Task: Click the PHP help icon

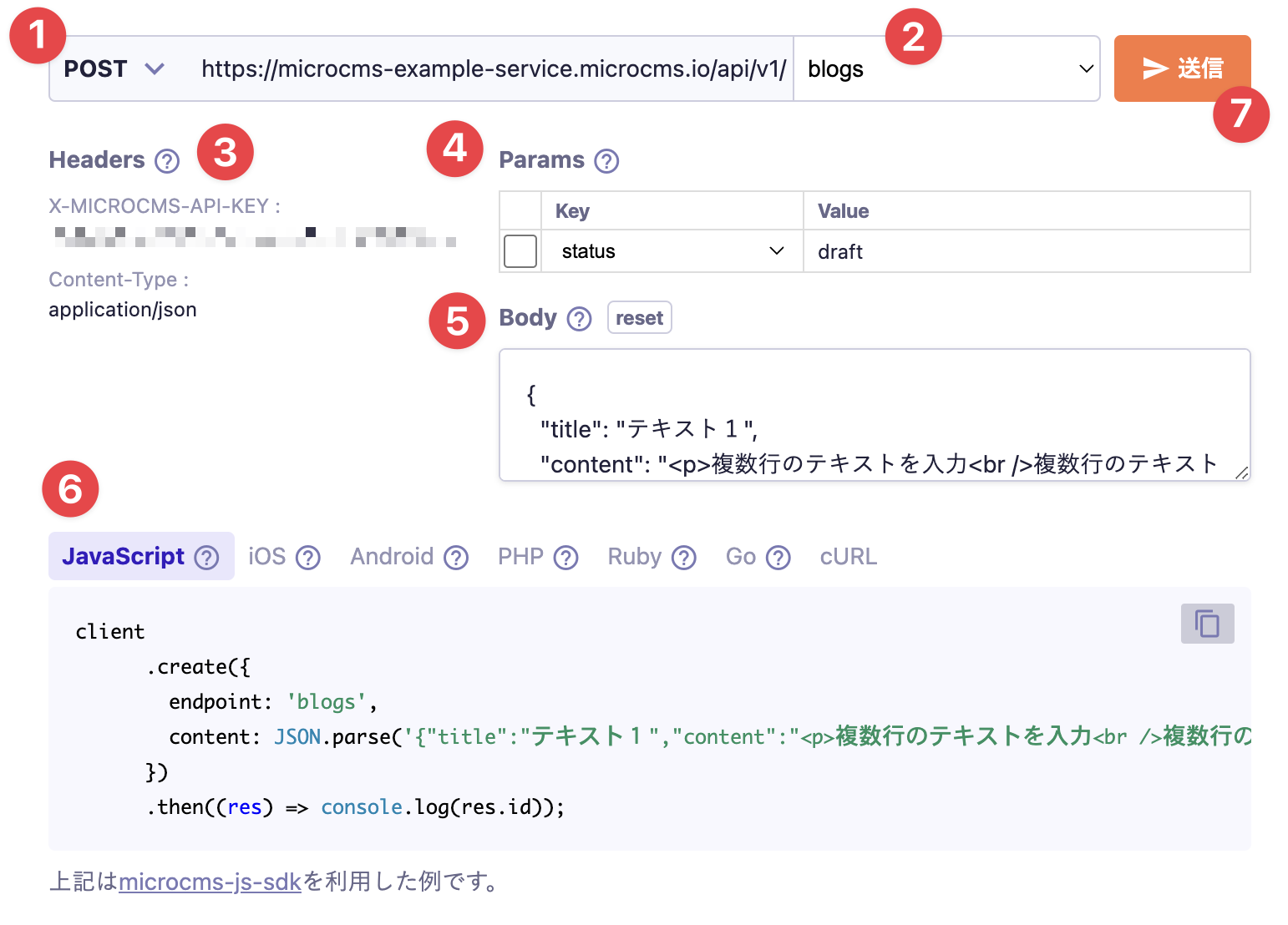Action: pyautogui.click(x=566, y=557)
